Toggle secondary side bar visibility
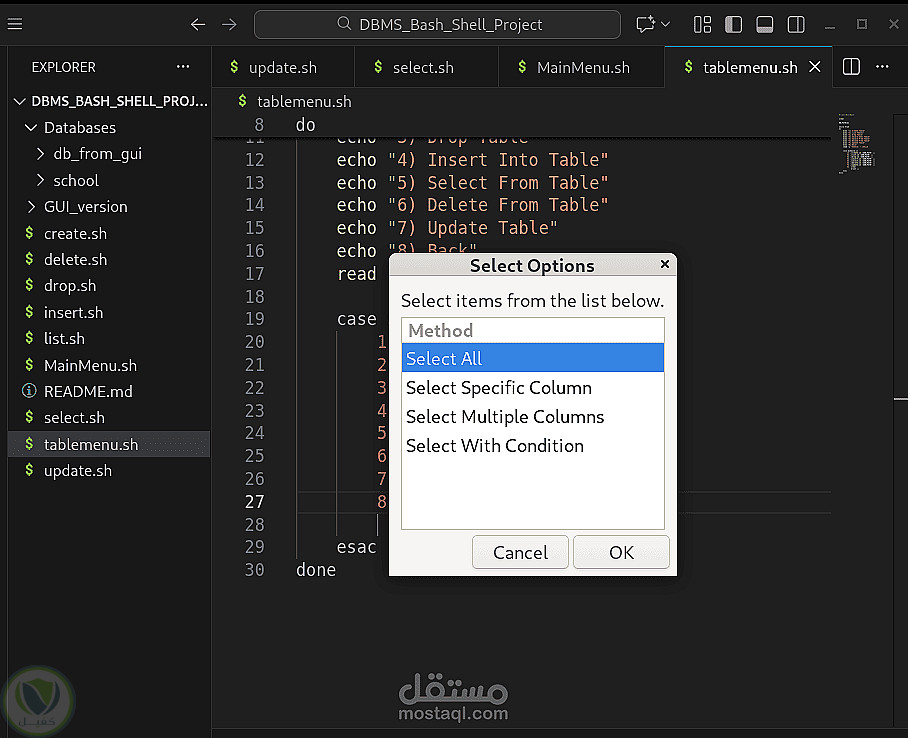This screenshot has height=738, width=908. (x=796, y=24)
